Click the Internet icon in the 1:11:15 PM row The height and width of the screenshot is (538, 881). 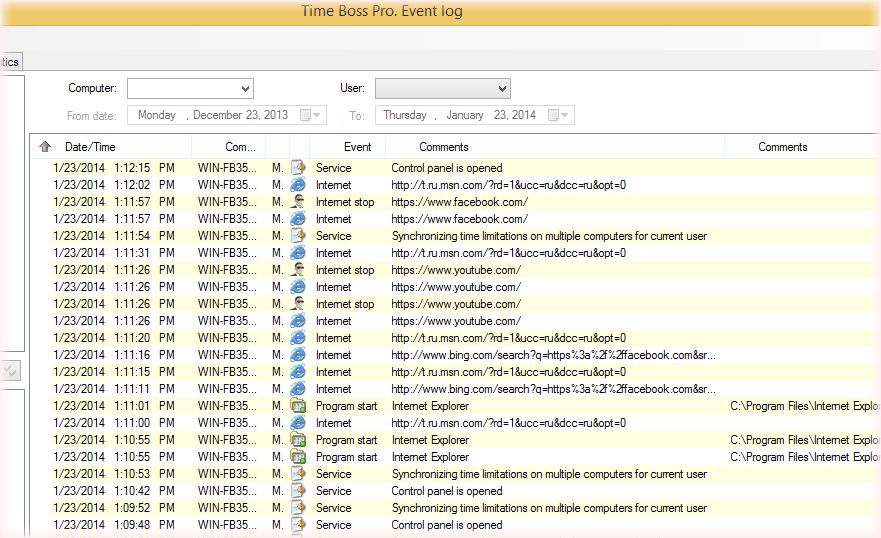298,371
